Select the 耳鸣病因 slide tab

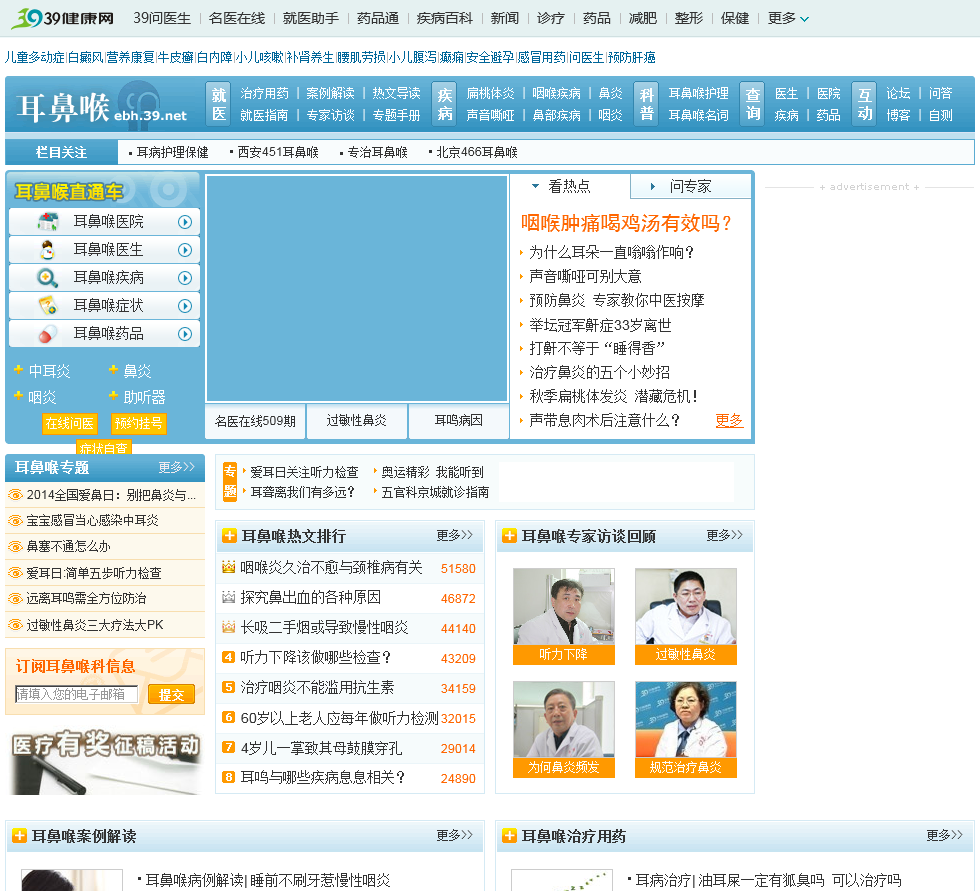point(458,421)
